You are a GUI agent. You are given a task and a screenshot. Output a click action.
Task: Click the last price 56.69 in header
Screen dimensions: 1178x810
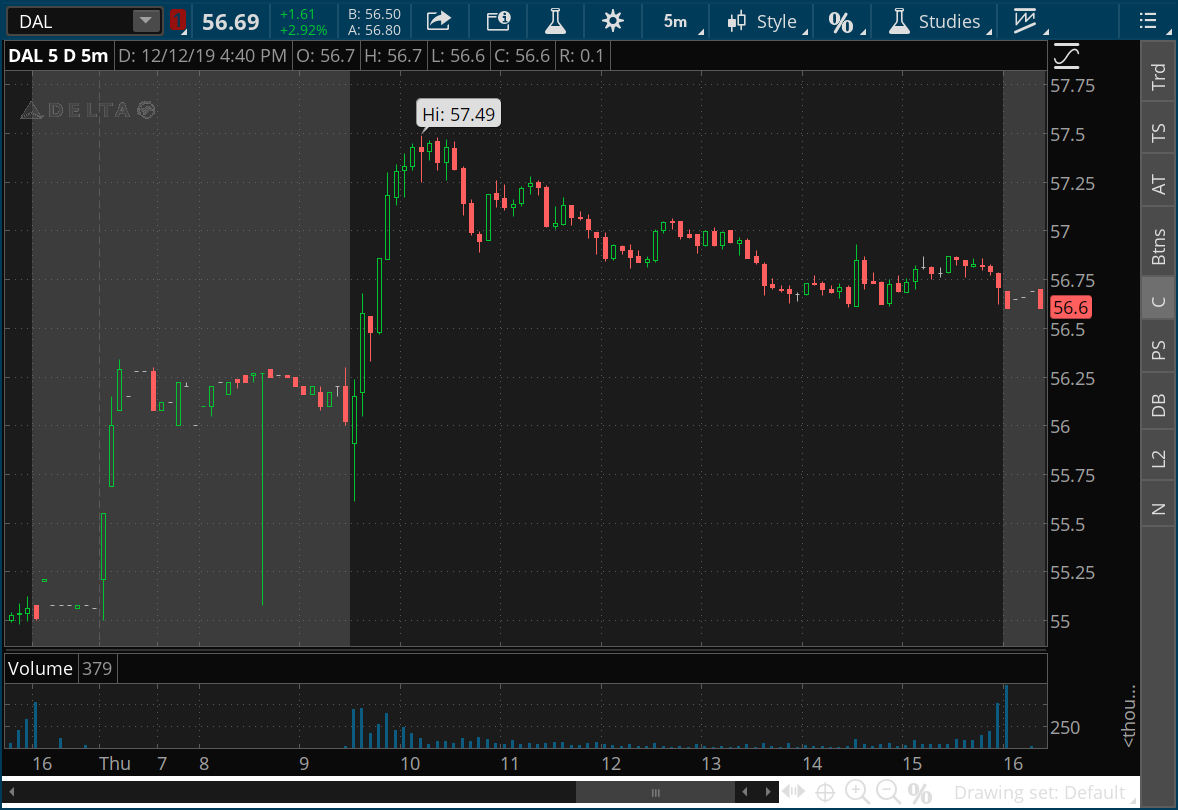pyautogui.click(x=231, y=22)
